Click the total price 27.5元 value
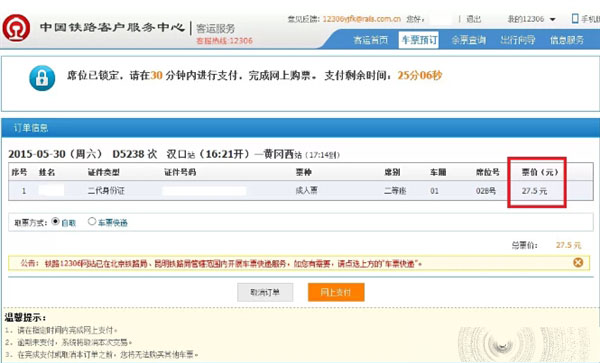 (x=568, y=245)
